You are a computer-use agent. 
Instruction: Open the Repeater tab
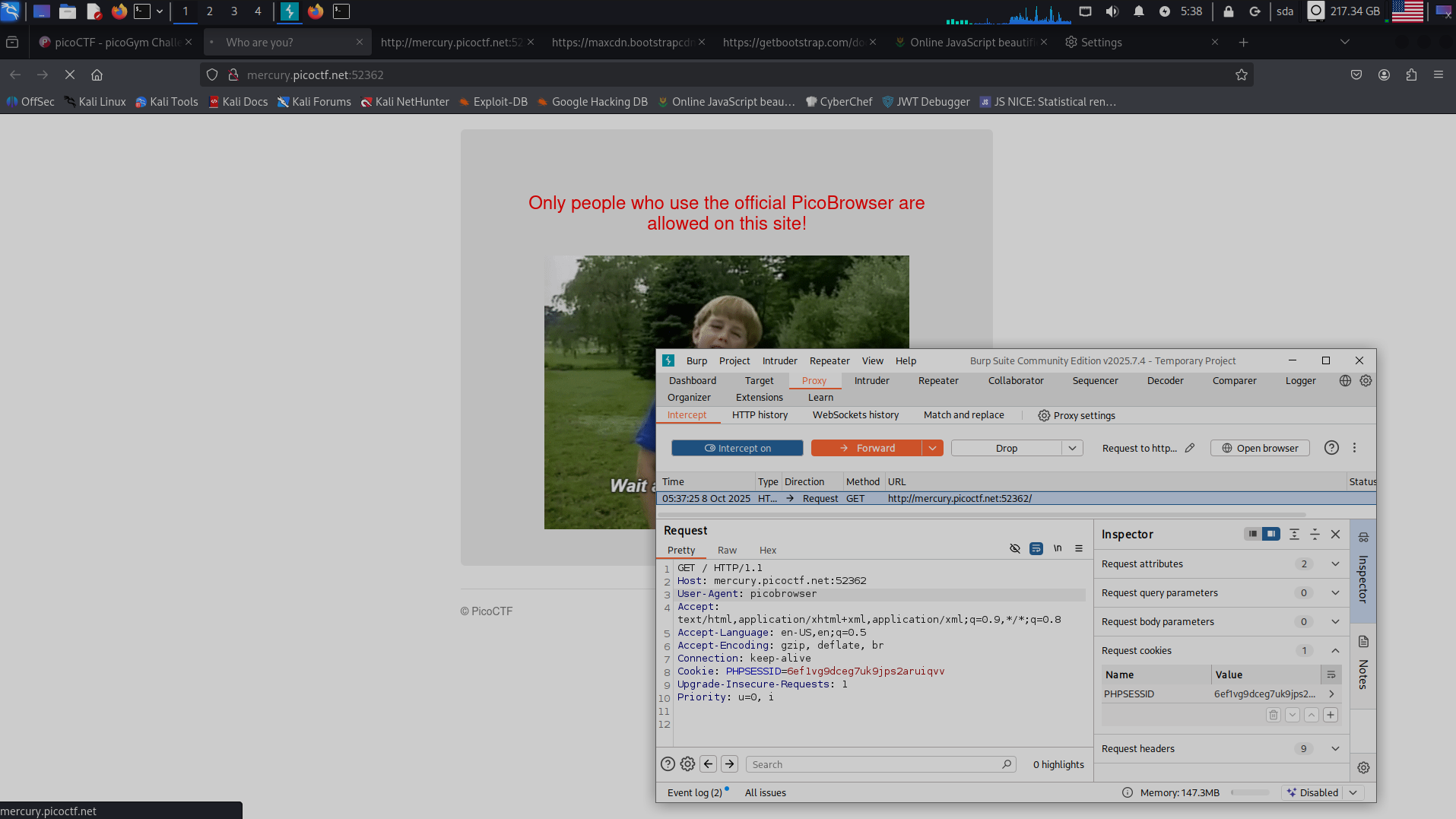(x=937, y=381)
